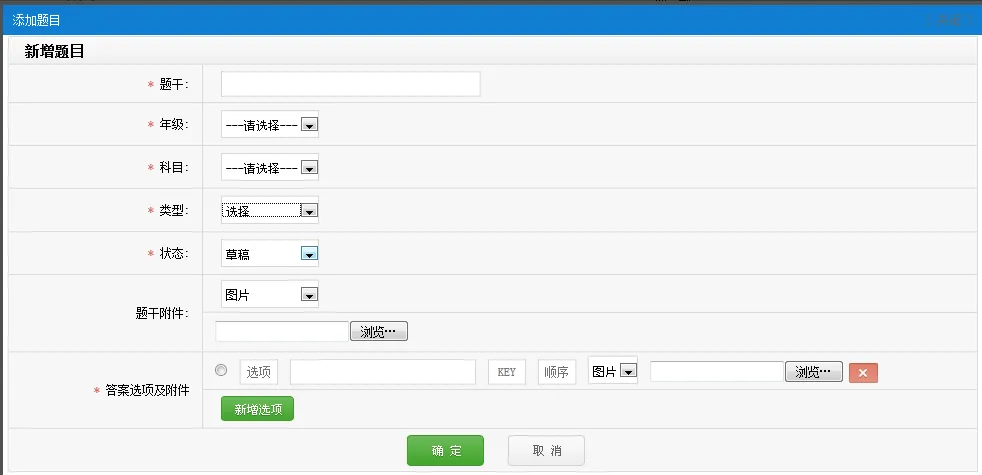Click the KEY input field
Viewport: 982px width, 475px height.
507,372
